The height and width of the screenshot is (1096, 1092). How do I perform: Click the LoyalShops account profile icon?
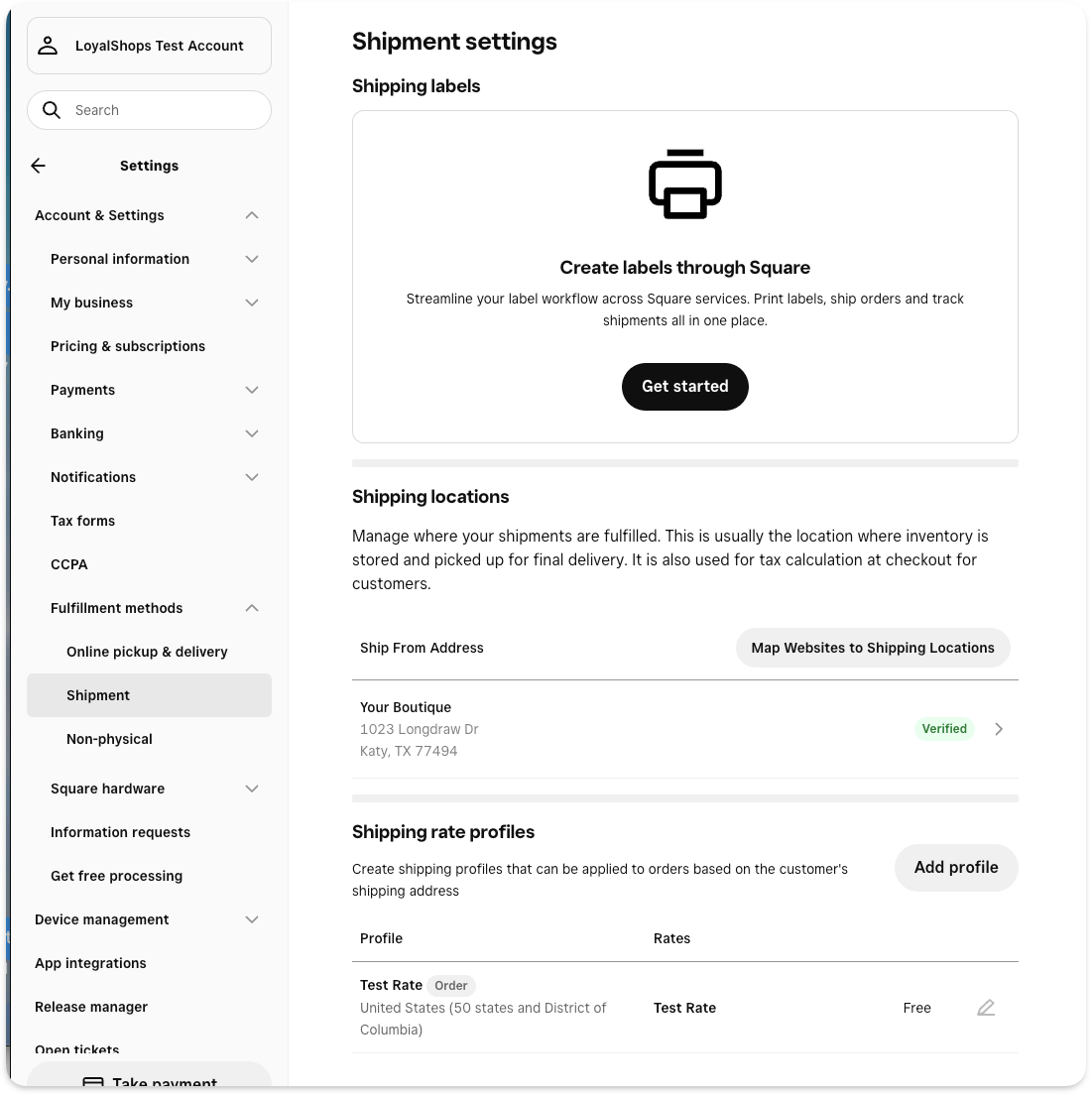pyautogui.click(x=48, y=46)
